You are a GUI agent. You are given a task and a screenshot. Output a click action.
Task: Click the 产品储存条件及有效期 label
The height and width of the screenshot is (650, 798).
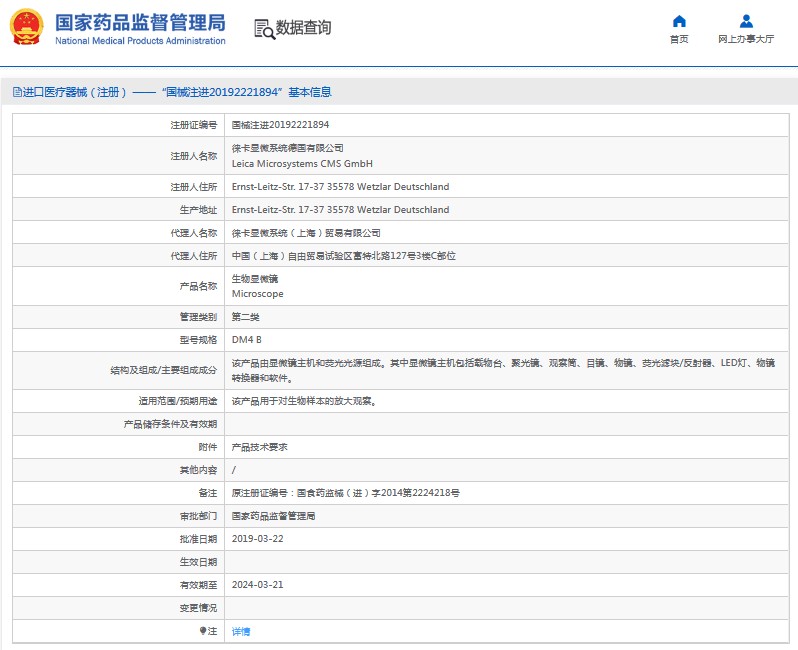pos(170,424)
